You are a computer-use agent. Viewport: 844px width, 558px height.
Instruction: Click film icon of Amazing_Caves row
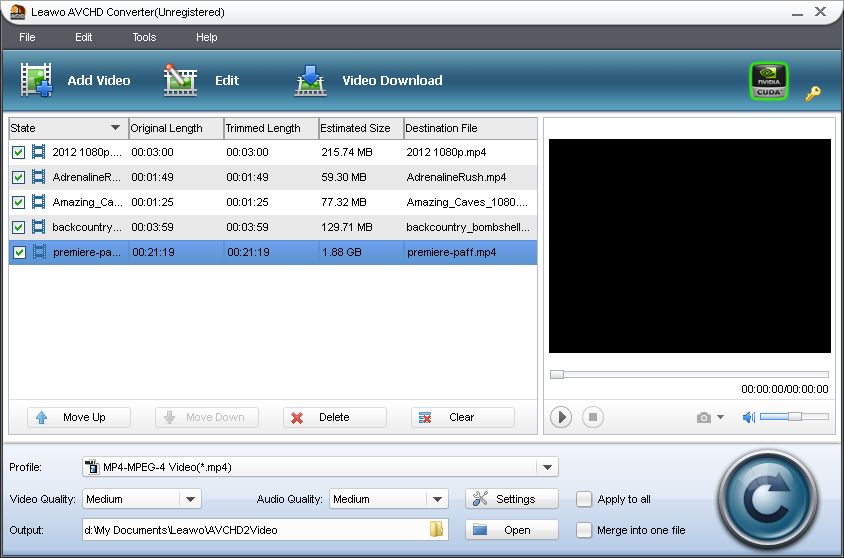click(x=38, y=202)
